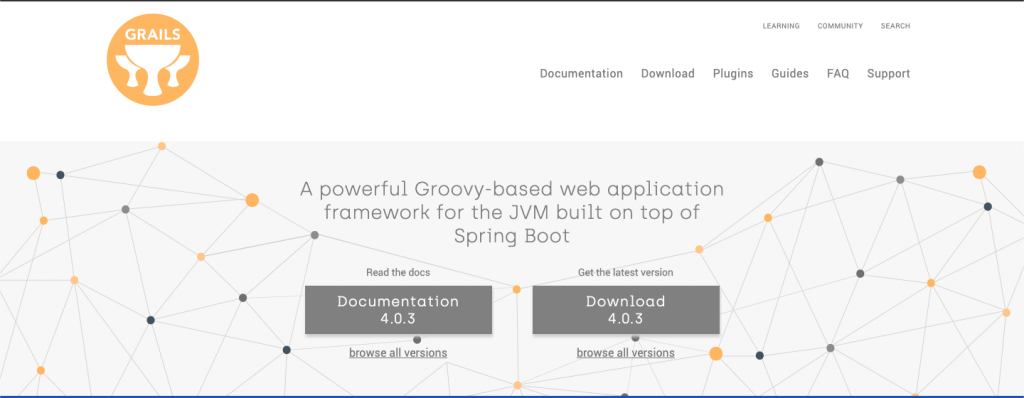
Task: Click the 'Read the docs' text
Action: [x=398, y=272]
